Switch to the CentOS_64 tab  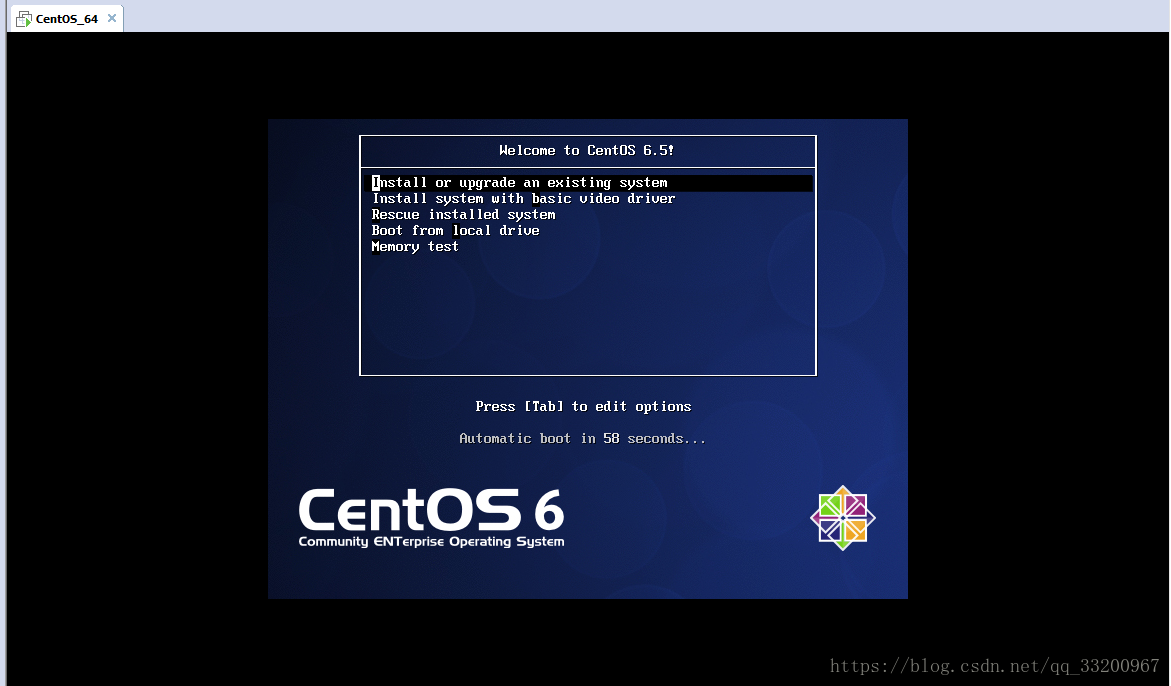[66, 19]
